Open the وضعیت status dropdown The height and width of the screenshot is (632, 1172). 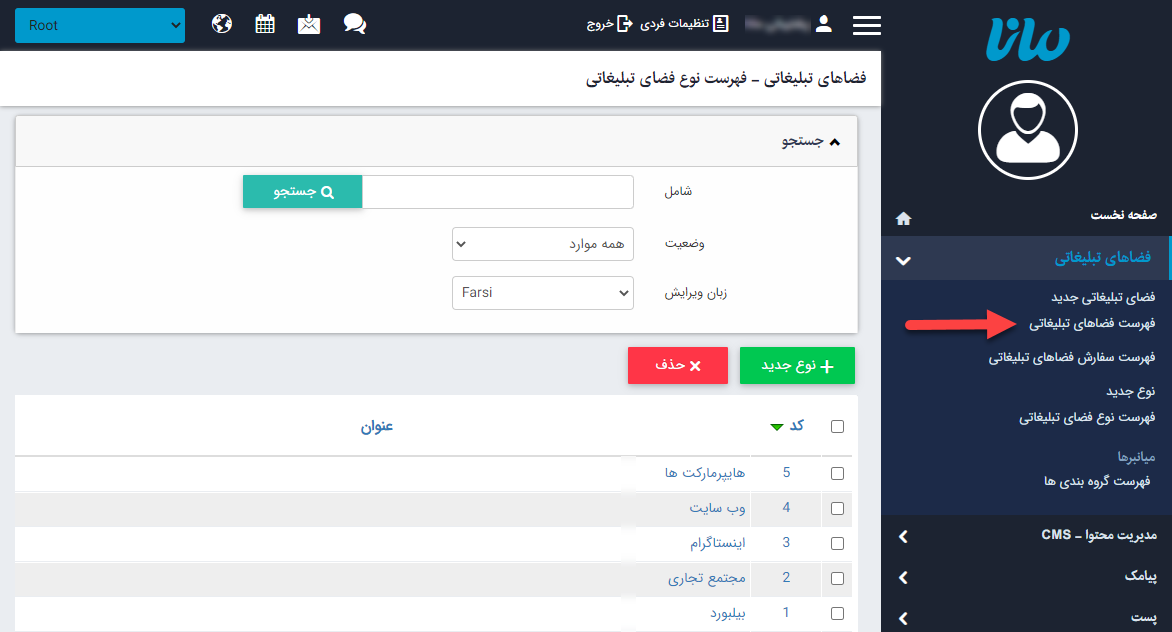pos(543,243)
